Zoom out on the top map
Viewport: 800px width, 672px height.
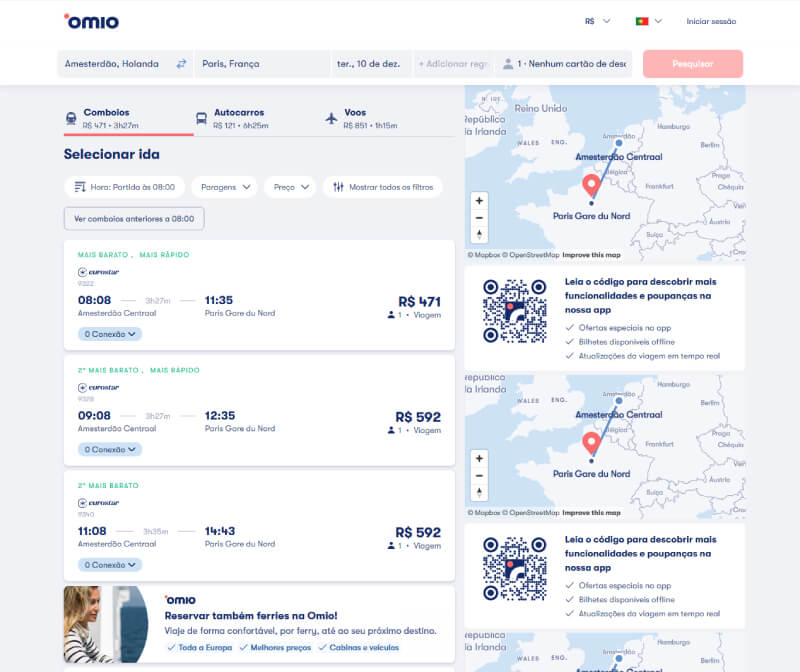(x=479, y=218)
